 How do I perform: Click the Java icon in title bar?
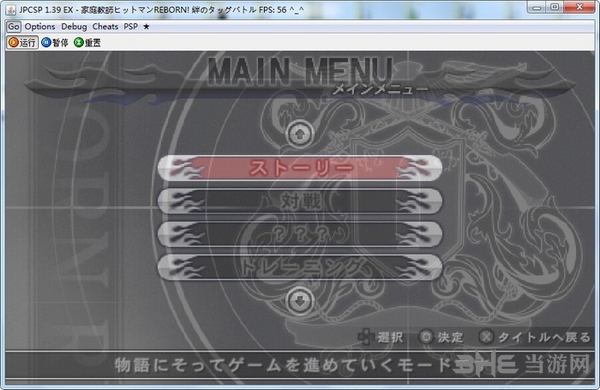11,9
